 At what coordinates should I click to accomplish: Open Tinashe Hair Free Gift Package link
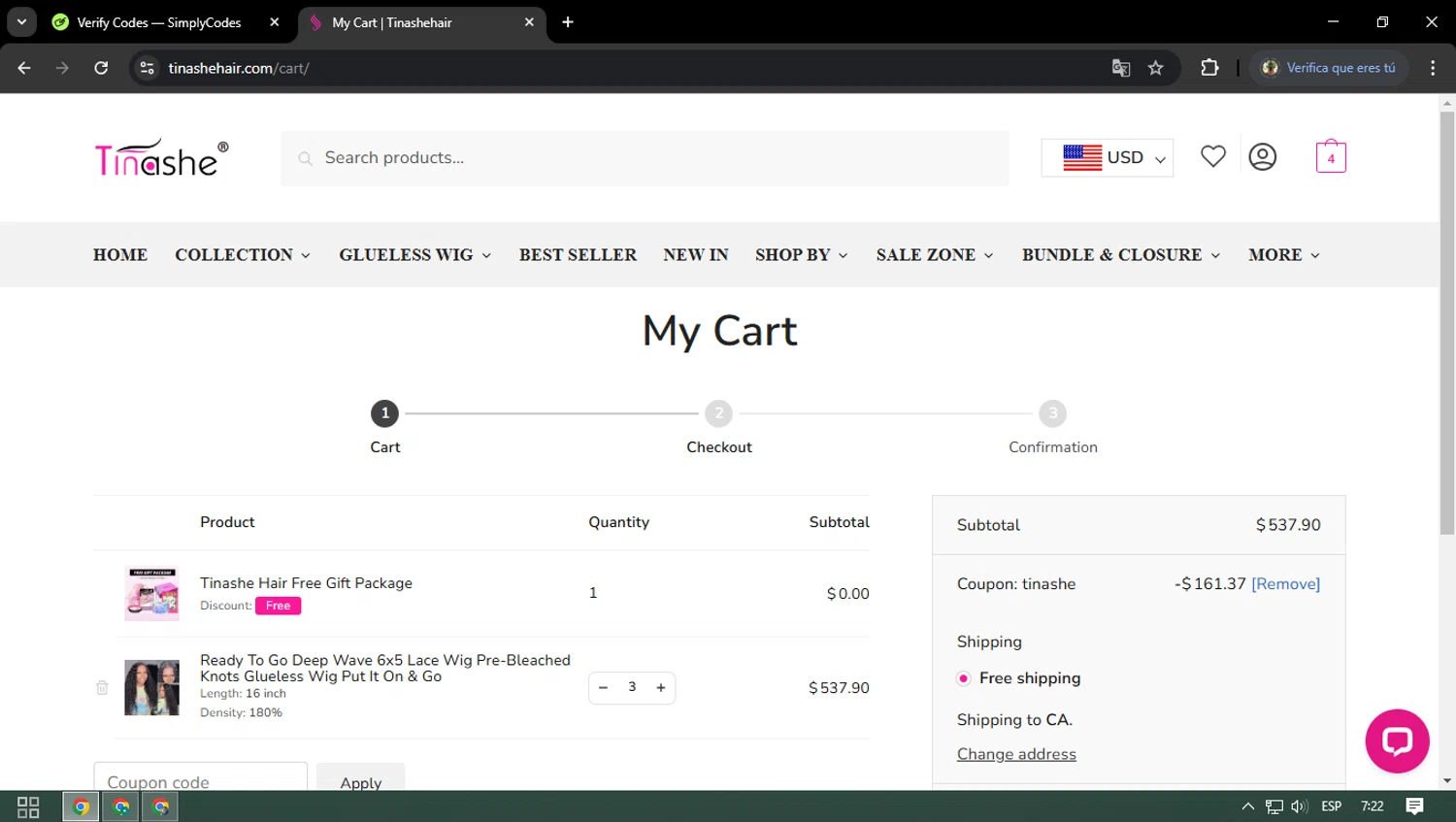click(306, 582)
